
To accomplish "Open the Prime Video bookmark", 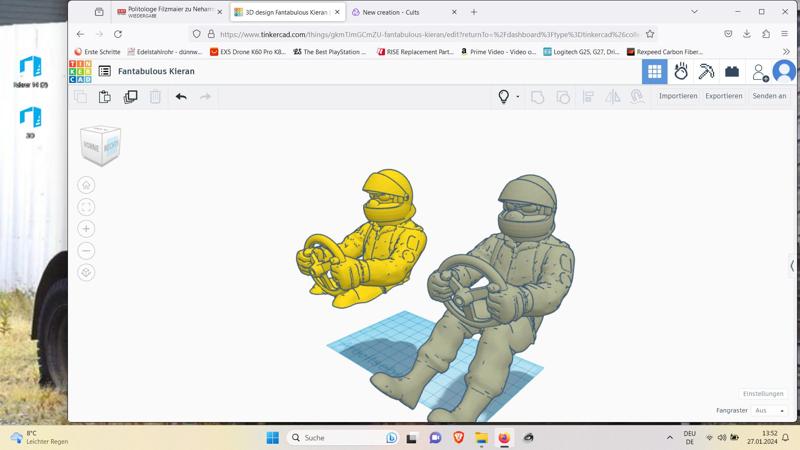I will 498,52.
